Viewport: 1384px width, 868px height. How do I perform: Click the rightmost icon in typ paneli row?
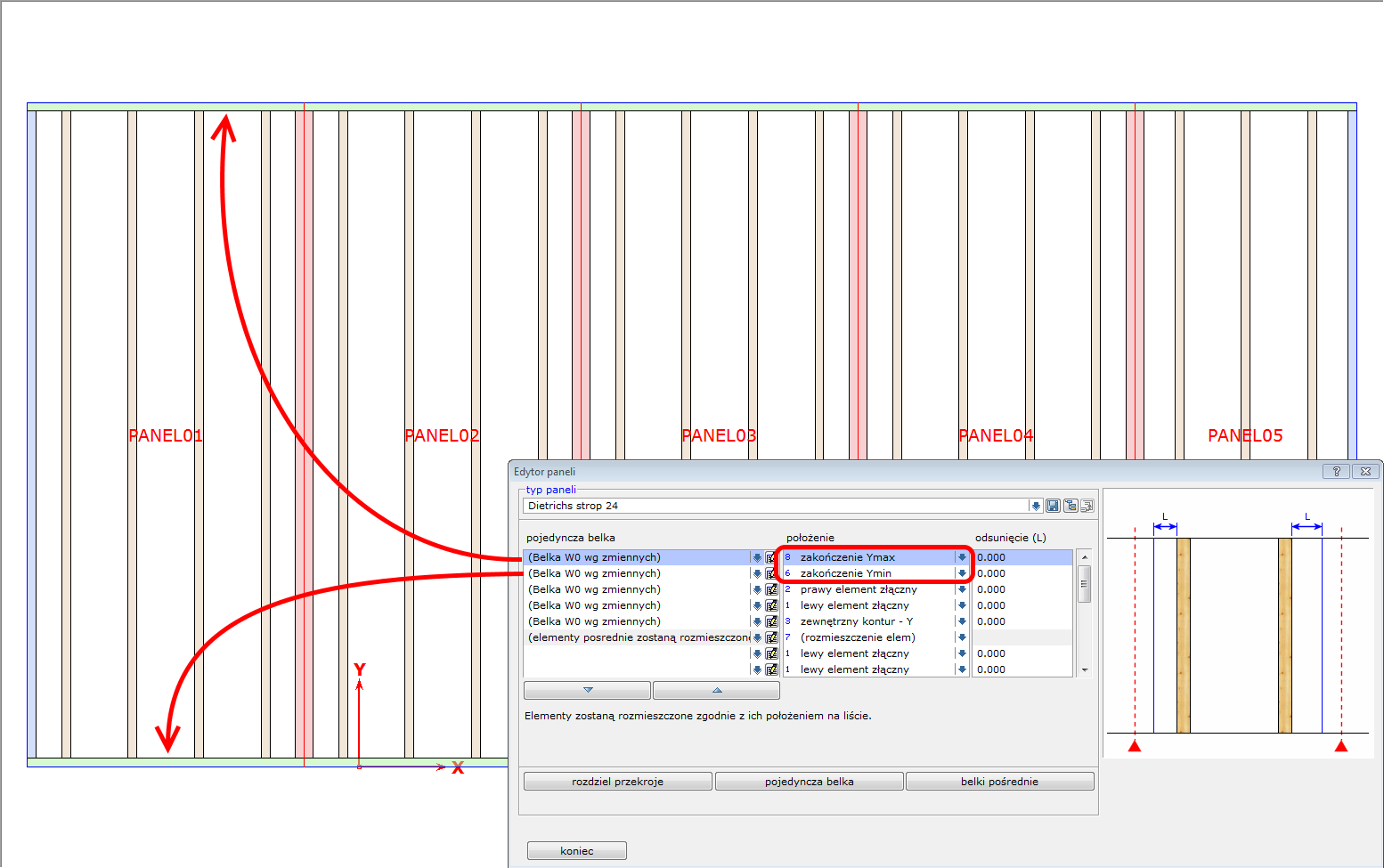(1087, 506)
